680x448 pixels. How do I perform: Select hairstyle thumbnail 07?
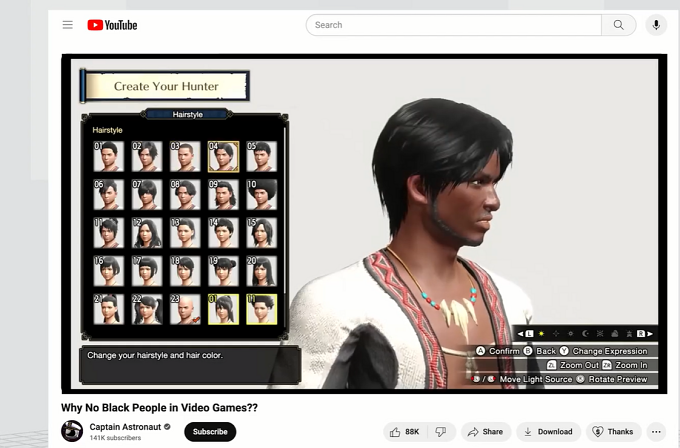(147, 194)
